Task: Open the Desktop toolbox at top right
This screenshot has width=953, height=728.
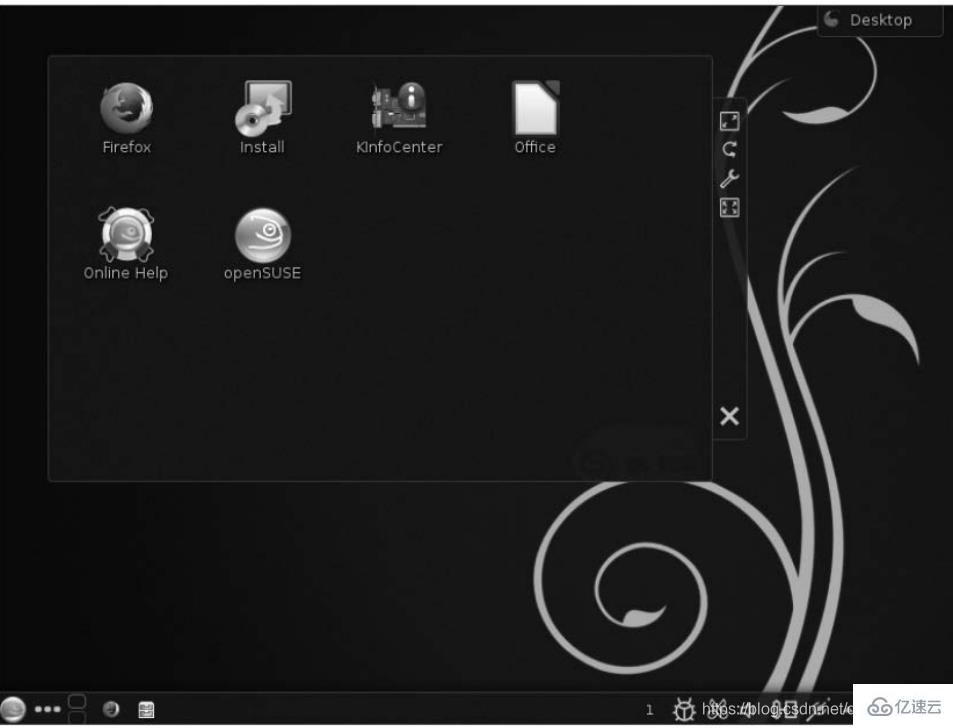Action: (877, 19)
